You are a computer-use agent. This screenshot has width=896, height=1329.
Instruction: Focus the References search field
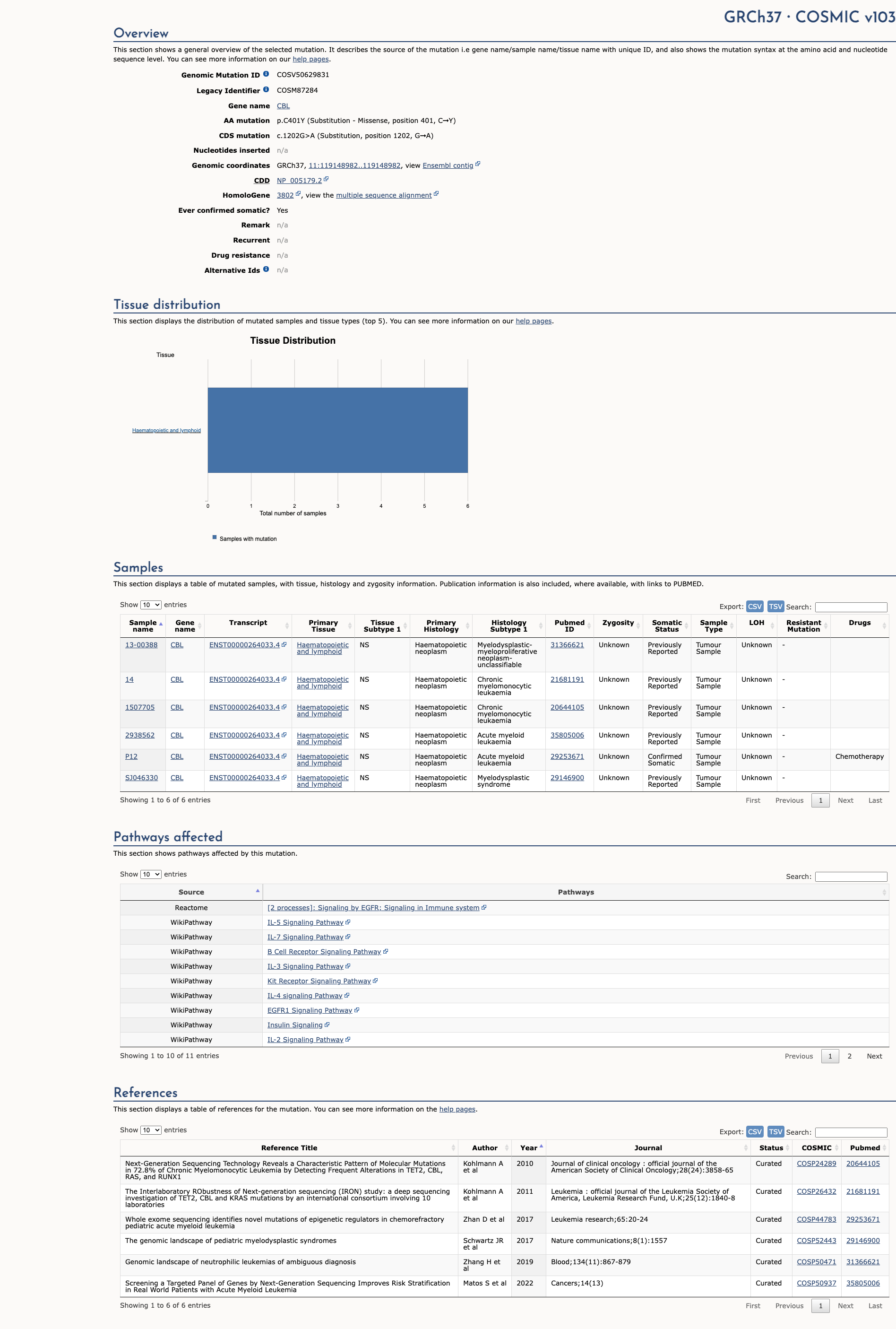click(x=851, y=1132)
